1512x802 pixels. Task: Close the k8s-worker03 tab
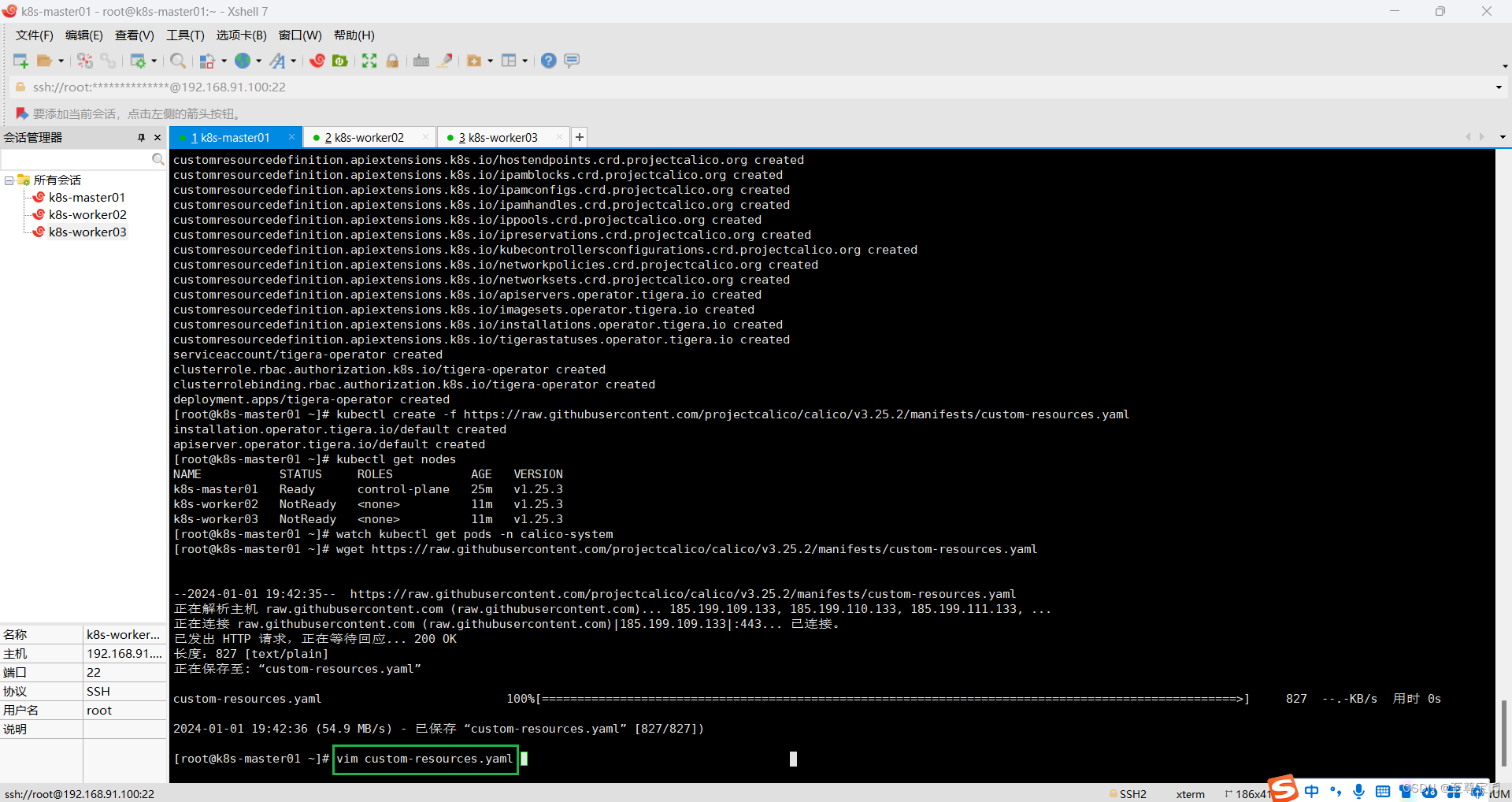point(559,137)
